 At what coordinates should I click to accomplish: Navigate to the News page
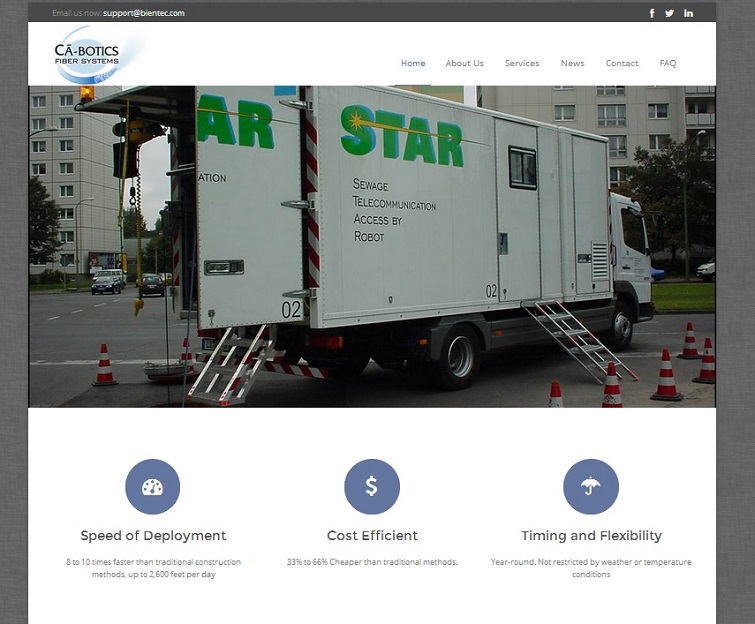point(573,63)
